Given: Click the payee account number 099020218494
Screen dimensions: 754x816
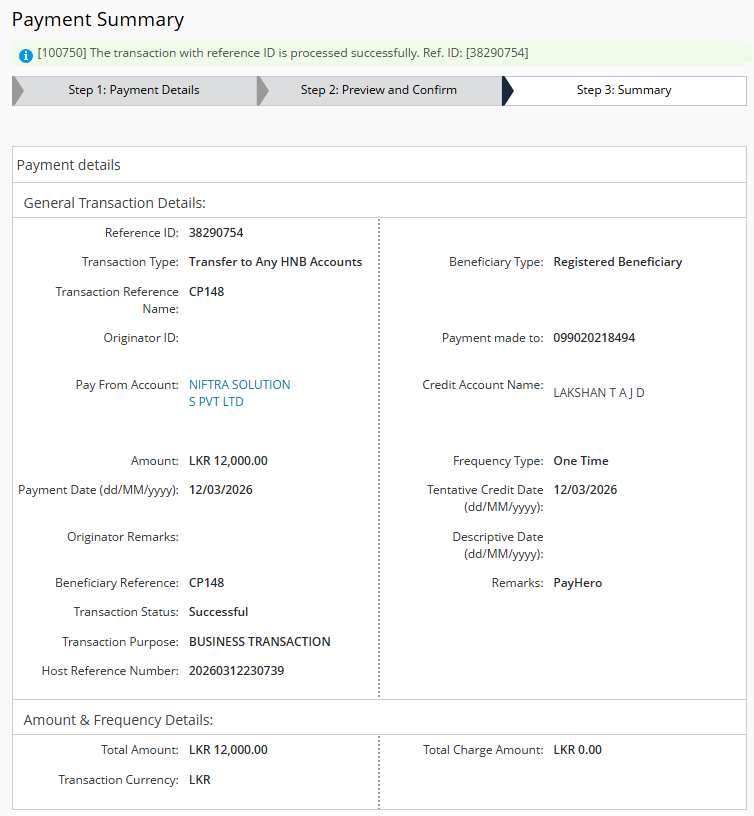Looking at the screenshot, I should (594, 338).
